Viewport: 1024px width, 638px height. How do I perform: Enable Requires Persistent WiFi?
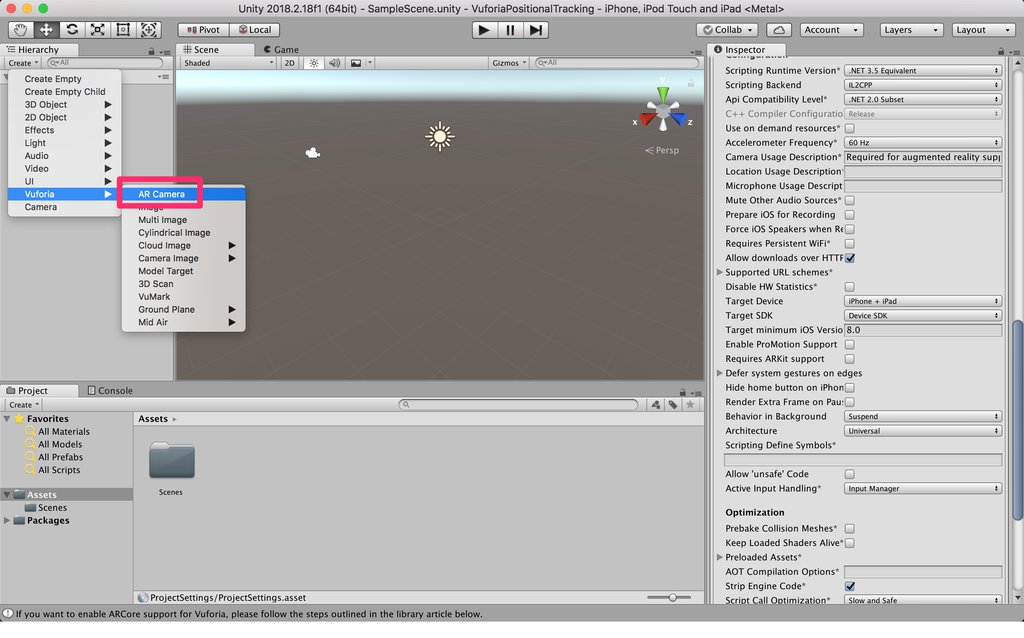[850, 244]
